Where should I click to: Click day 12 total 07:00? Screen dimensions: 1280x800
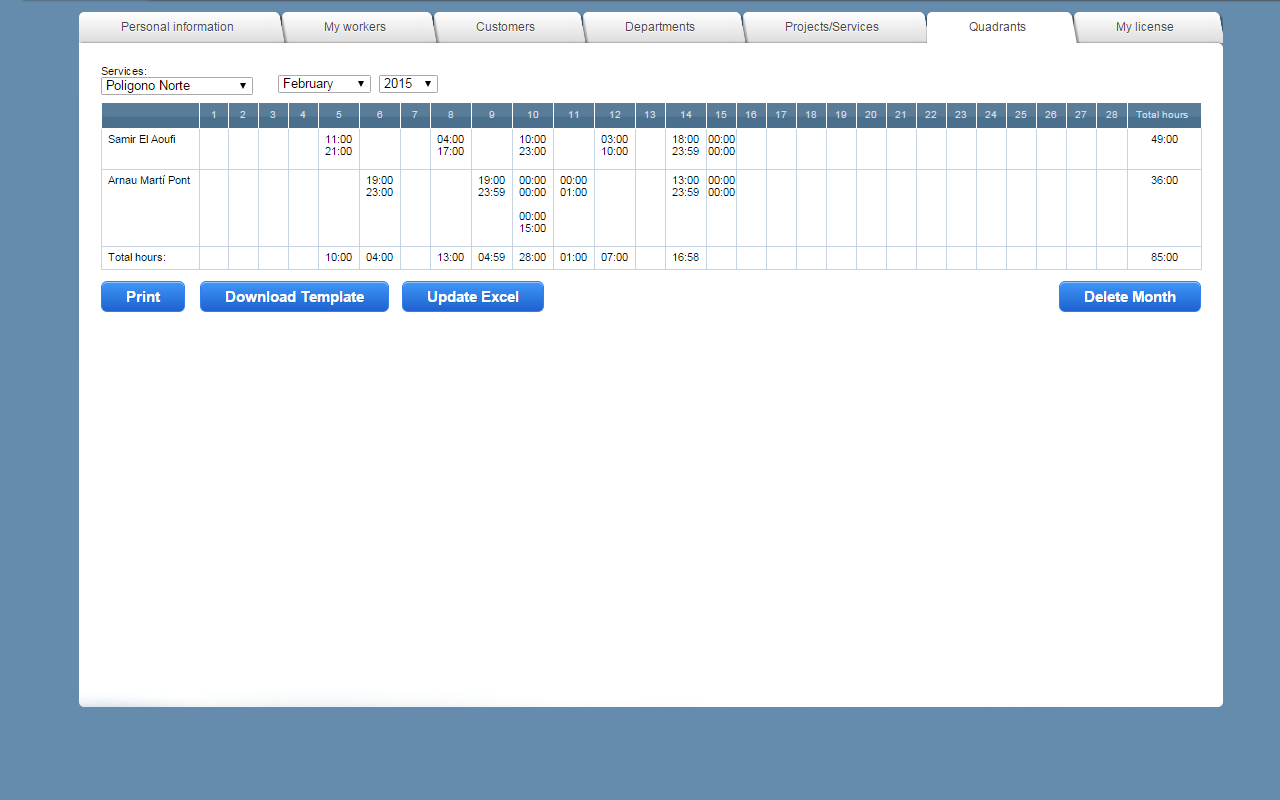pos(615,257)
